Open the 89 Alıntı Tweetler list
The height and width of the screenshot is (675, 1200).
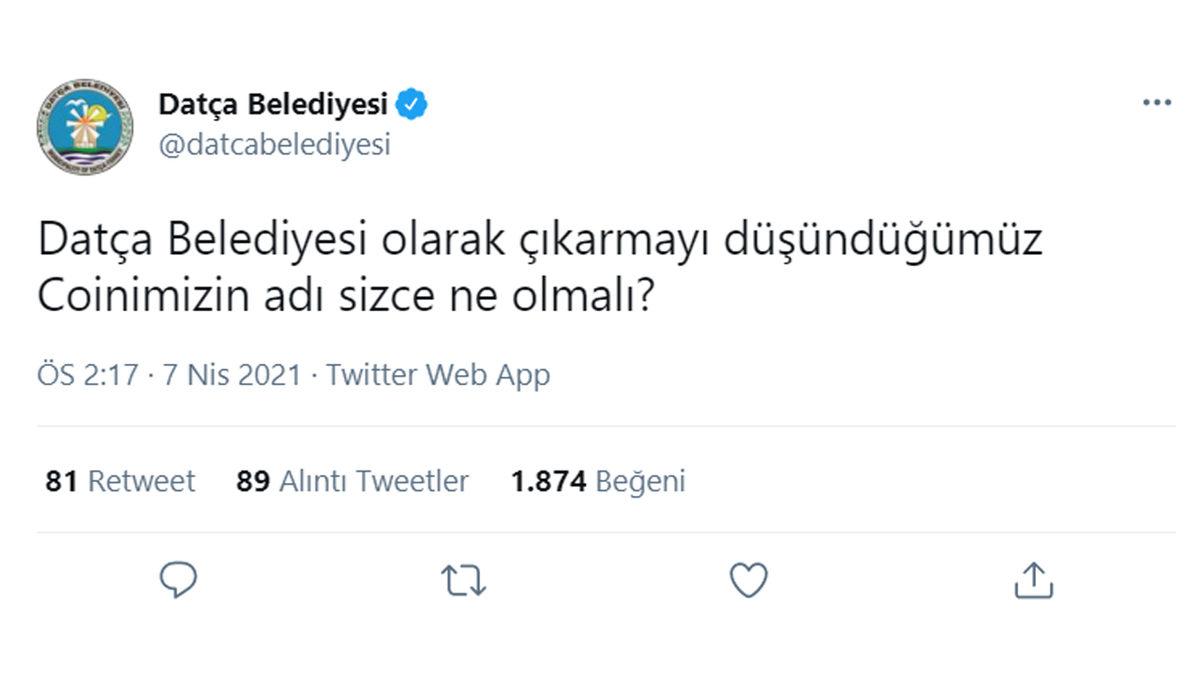click(x=352, y=481)
